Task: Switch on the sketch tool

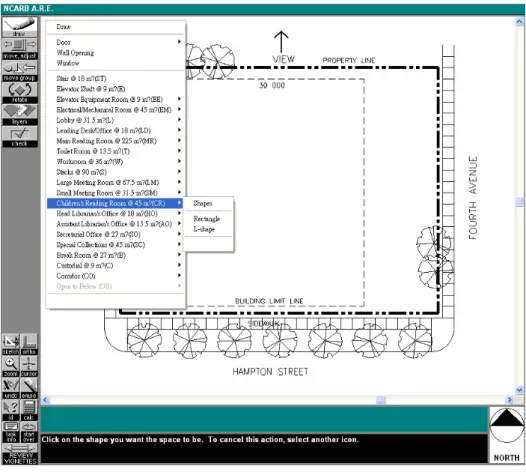Action: pos(11,345)
